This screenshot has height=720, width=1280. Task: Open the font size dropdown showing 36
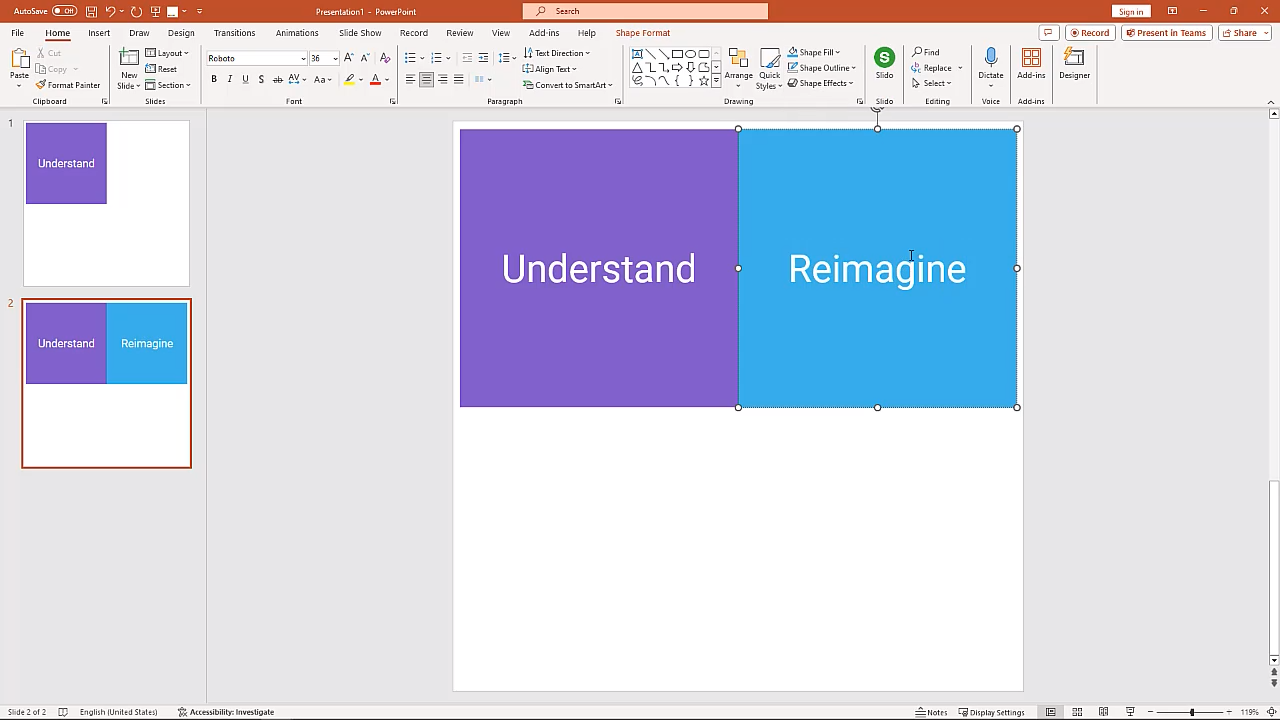335,58
